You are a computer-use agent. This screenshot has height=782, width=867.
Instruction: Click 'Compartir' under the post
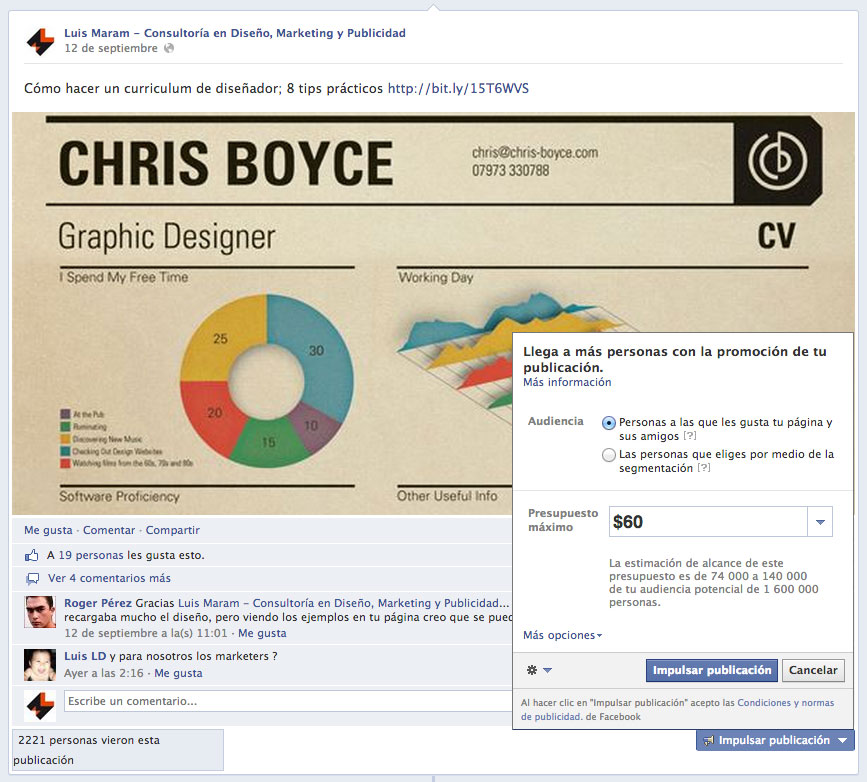pyautogui.click(x=173, y=530)
